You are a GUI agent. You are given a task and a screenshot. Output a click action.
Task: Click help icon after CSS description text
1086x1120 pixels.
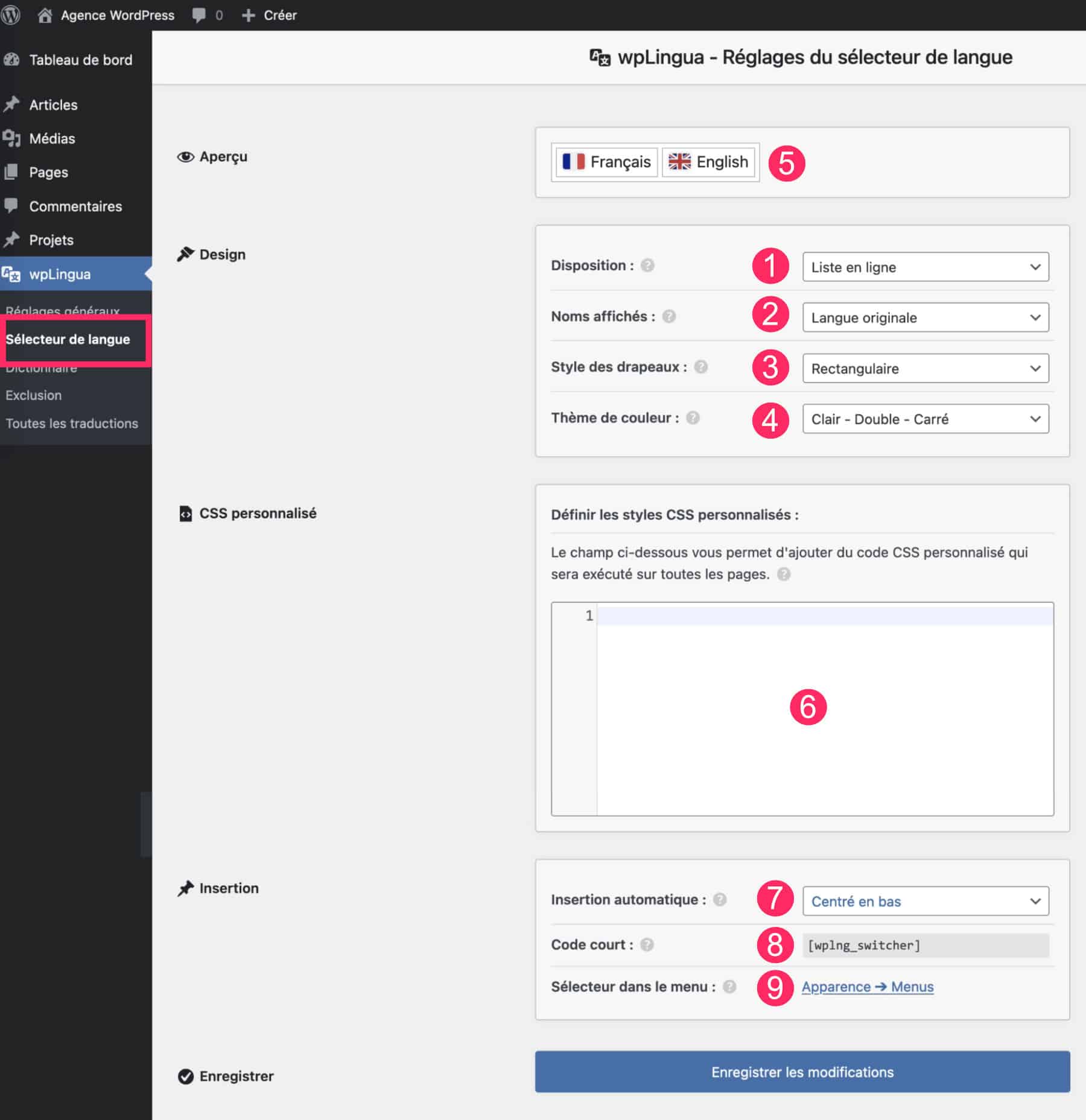784,574
